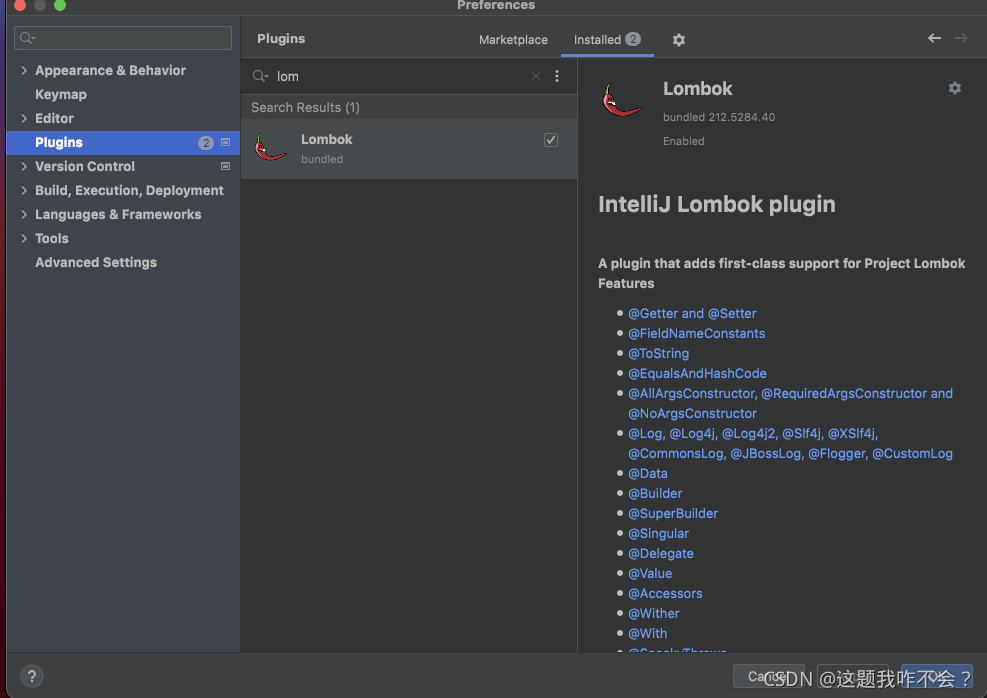
Task: Click the Search Results (1) header
Action: (305, 108)
